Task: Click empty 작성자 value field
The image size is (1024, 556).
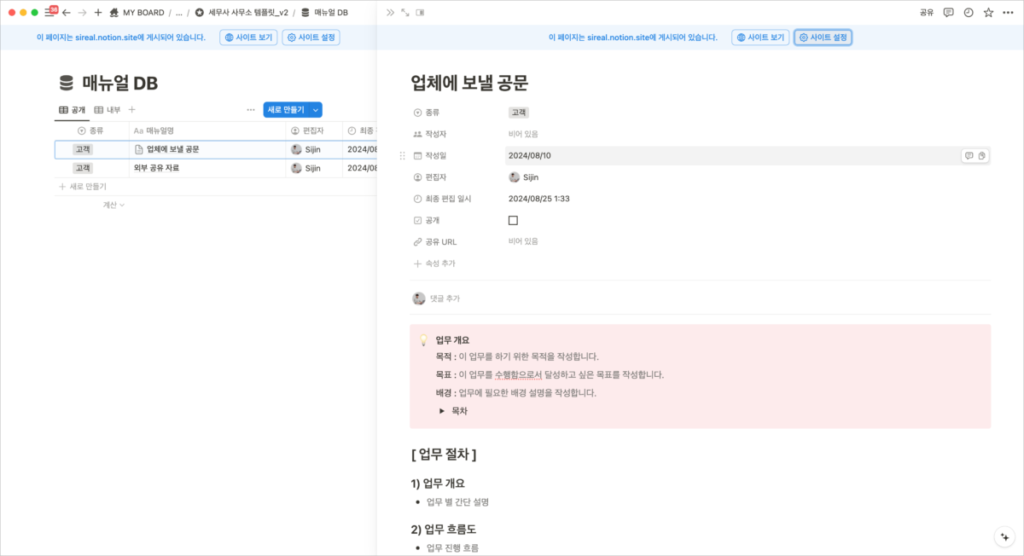Action: coord(748,134)
